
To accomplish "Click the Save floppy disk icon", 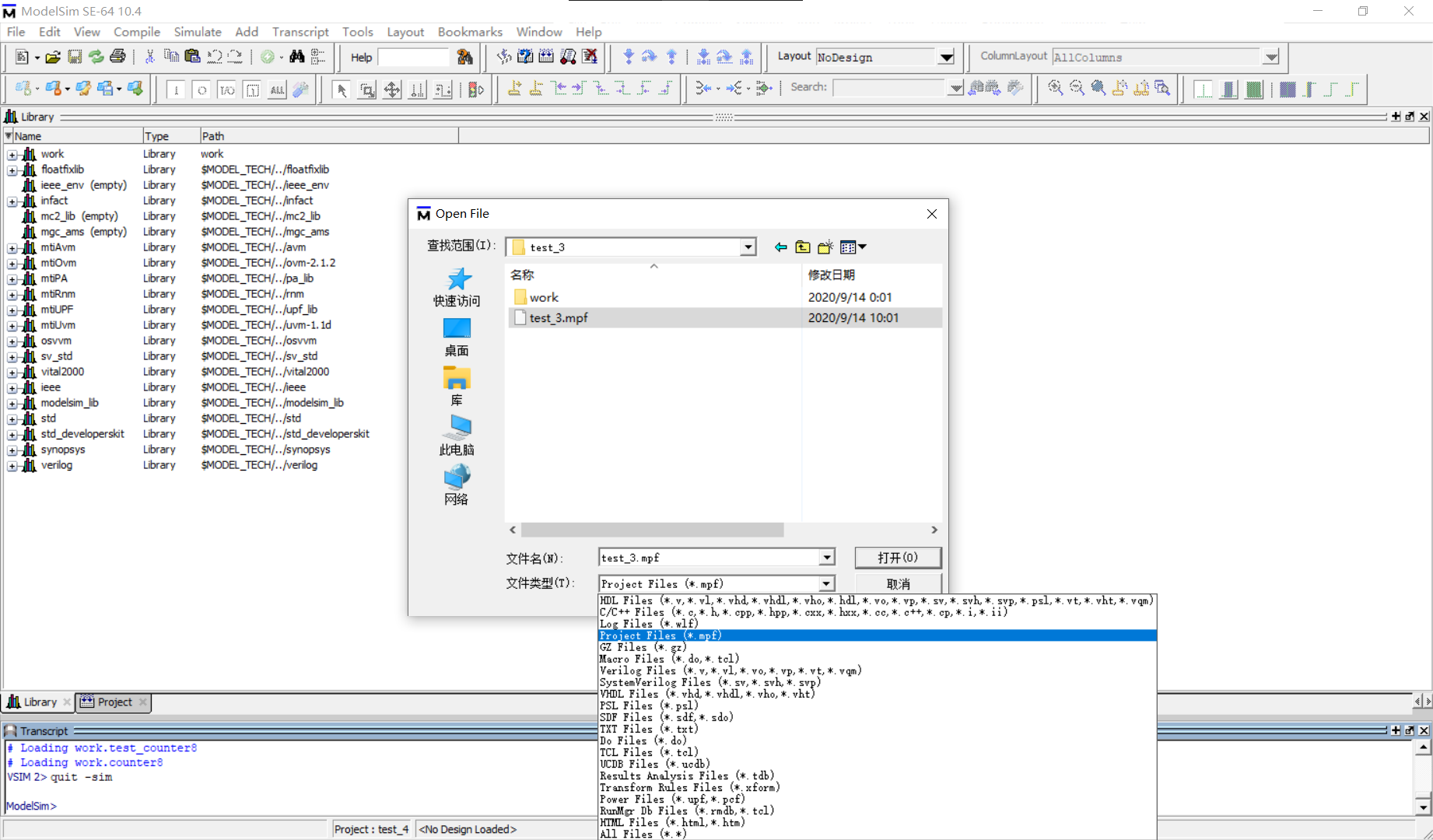I will tap(75, 57).
